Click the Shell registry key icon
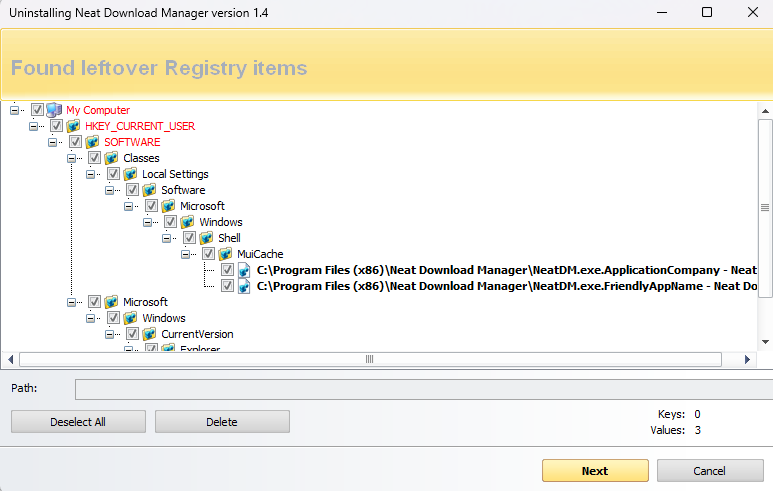Image resolution: width=773 pixels, height=491 pixels. tap(206, 238)
